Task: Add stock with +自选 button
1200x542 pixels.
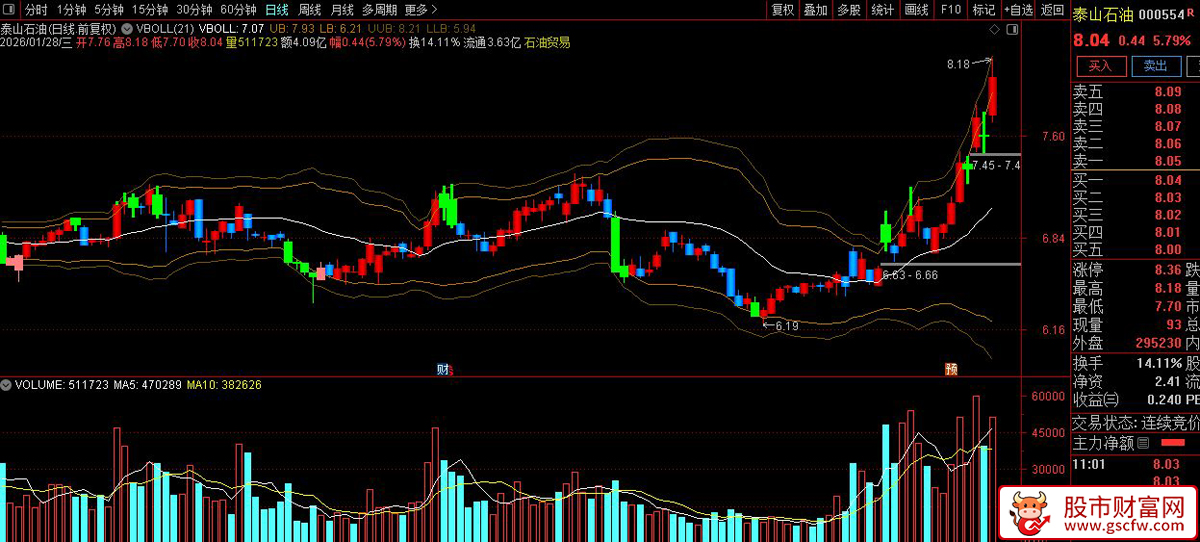Action: (1018, 10)
